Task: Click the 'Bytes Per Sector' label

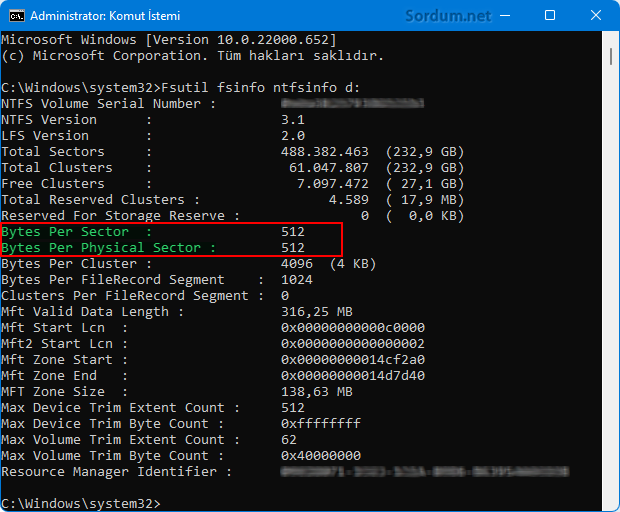Action: (x=65, y=232)
